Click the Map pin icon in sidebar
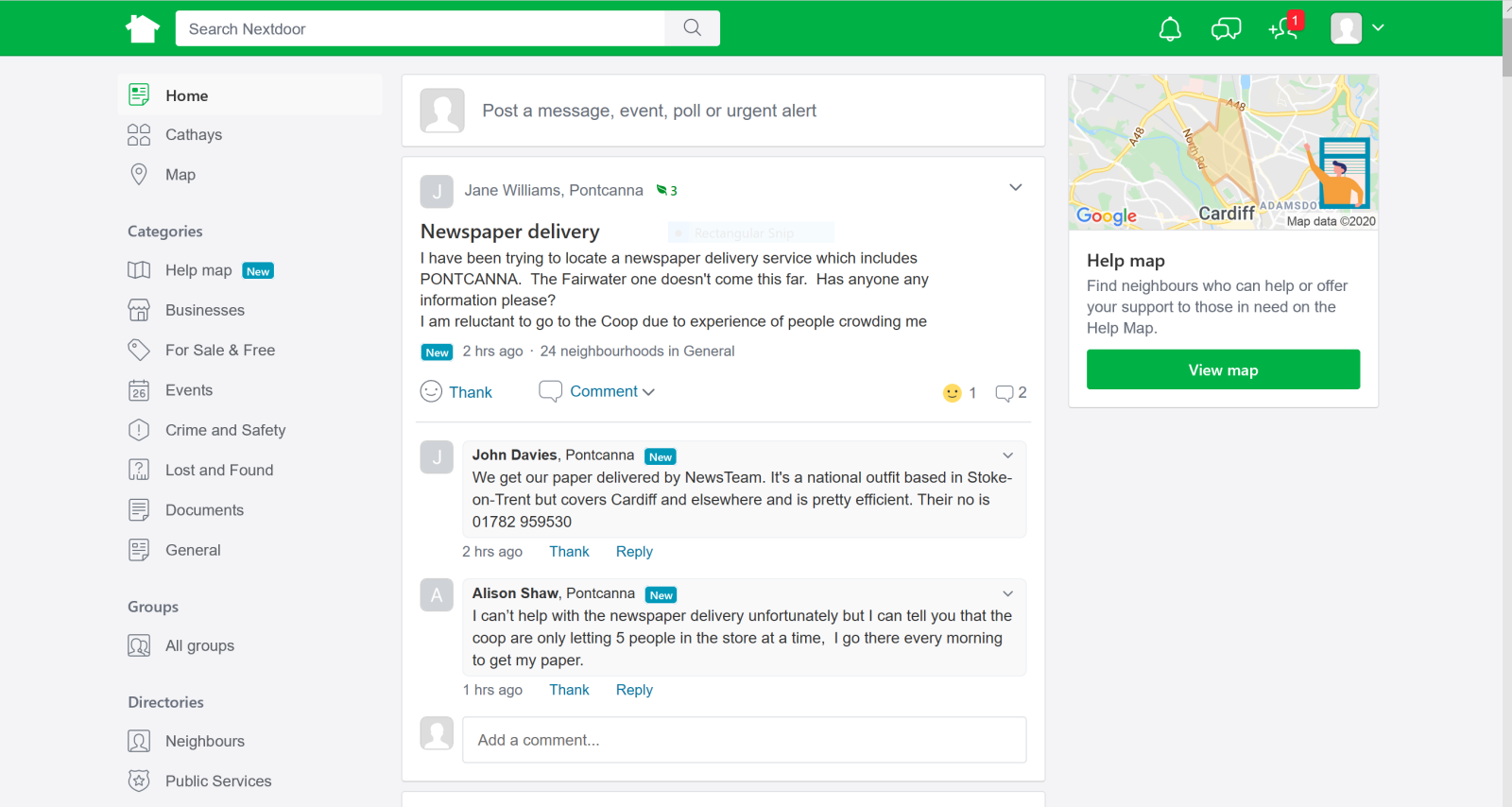The image size is (1512, 807). (139, 175)
